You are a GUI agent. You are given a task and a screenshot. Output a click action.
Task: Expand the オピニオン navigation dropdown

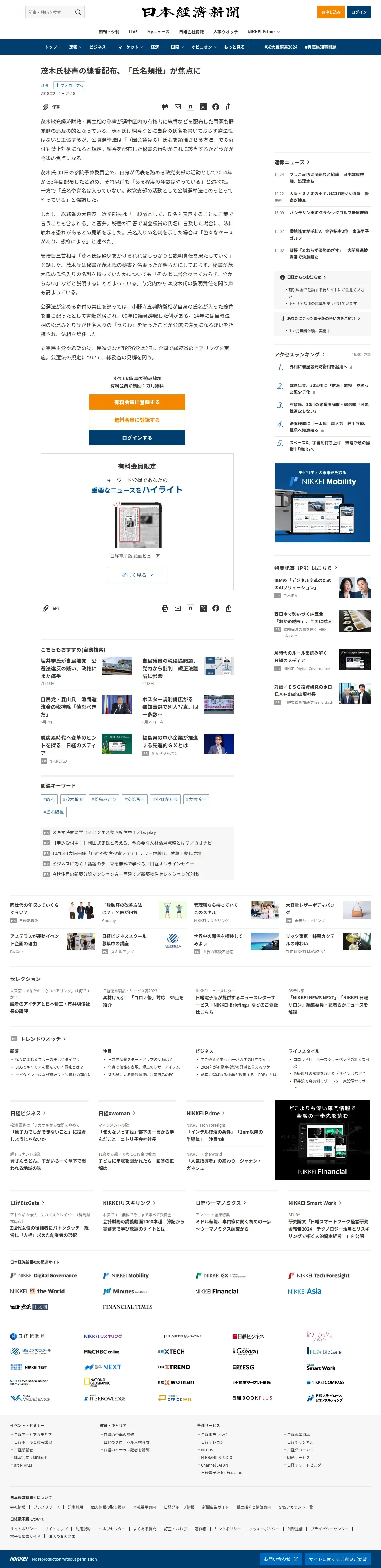point(204,47)
